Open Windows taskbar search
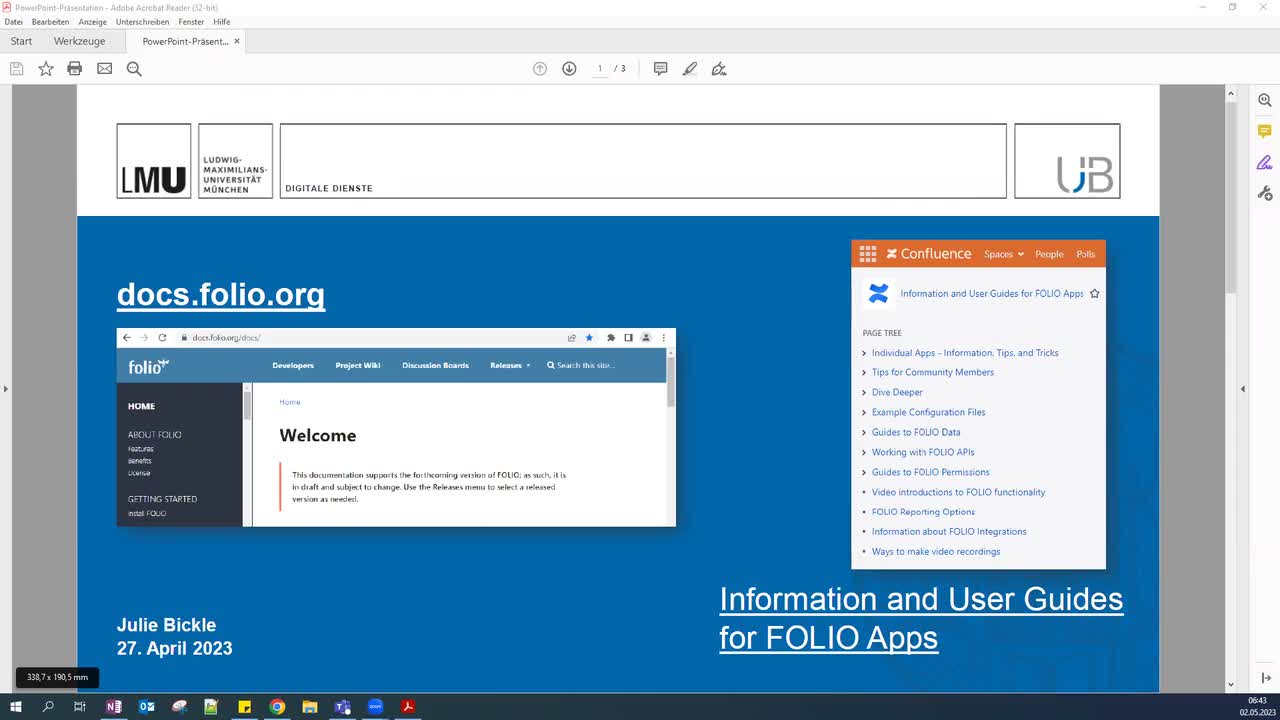The height and width of the screenshot is (720, 1280). point(48,707)
